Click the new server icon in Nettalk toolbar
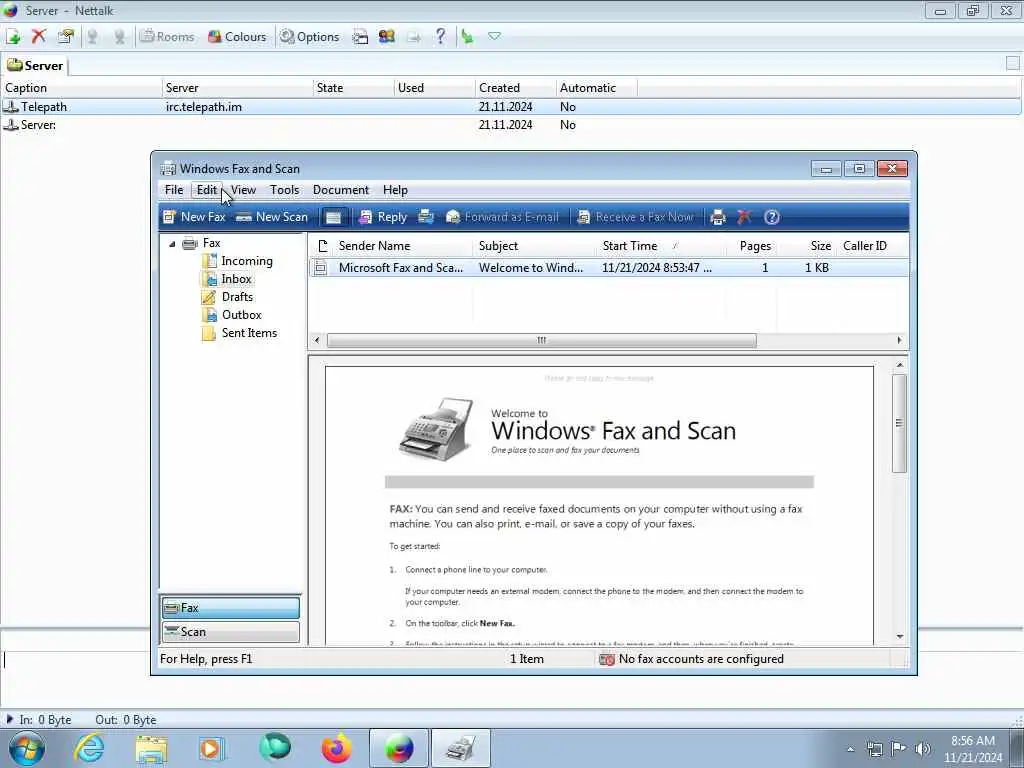The image size is (1024, 768). click(13, 37)
